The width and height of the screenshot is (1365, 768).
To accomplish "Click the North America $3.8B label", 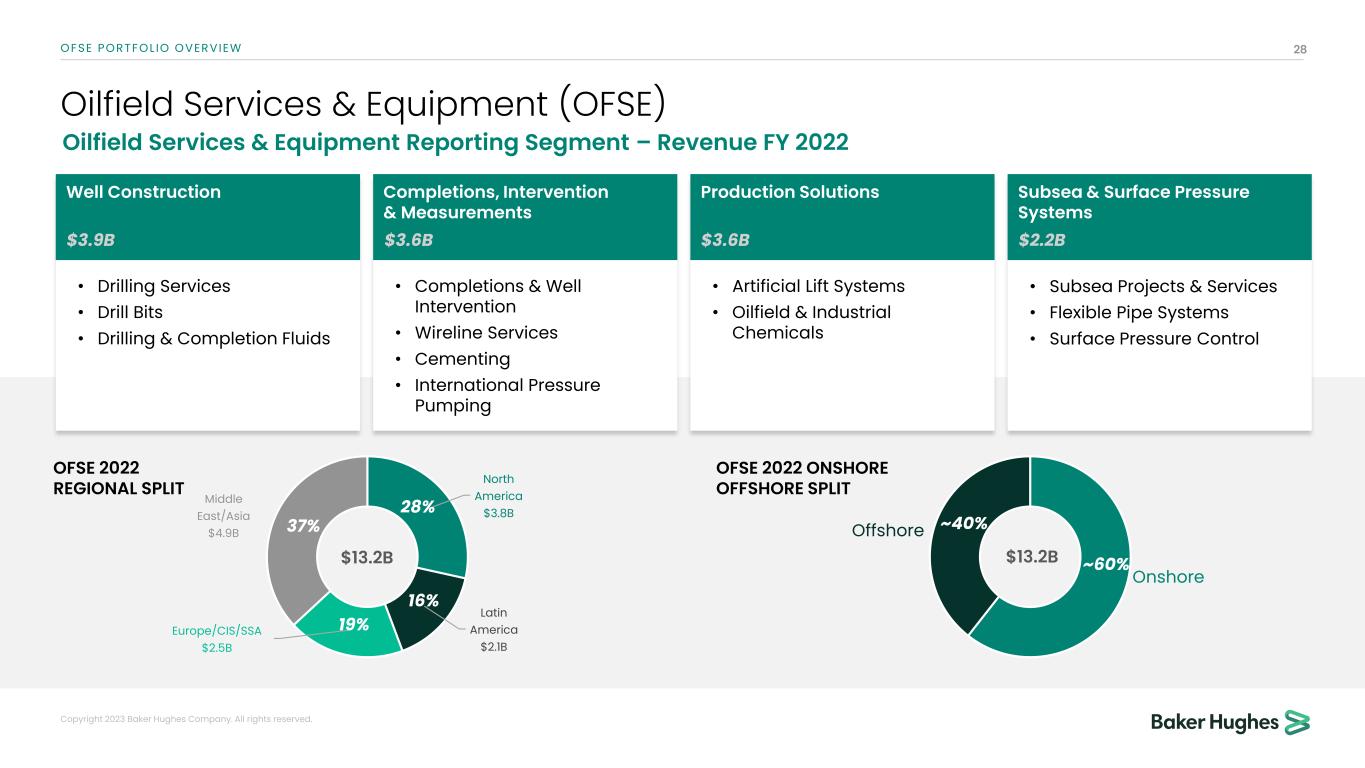I will click(x=498, y=496).
